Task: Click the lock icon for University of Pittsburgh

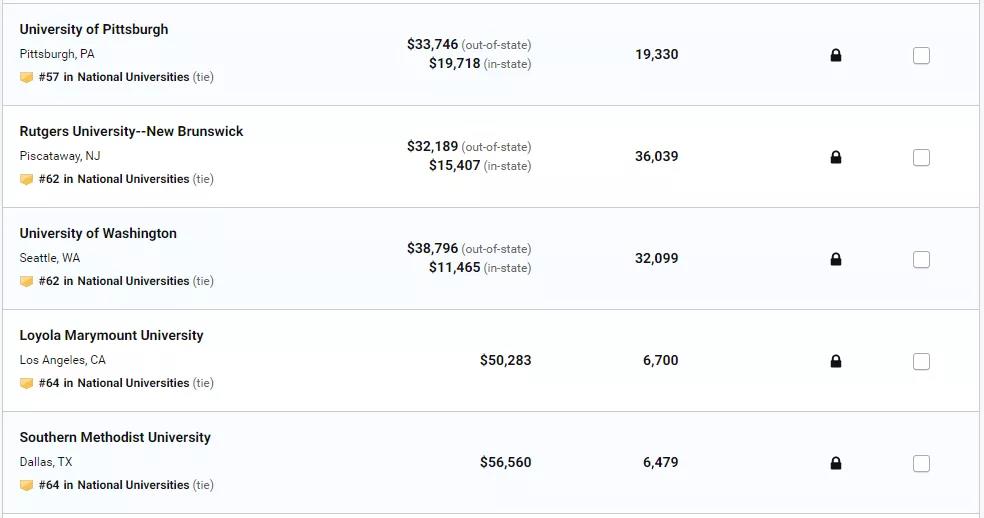Action: 835,55
